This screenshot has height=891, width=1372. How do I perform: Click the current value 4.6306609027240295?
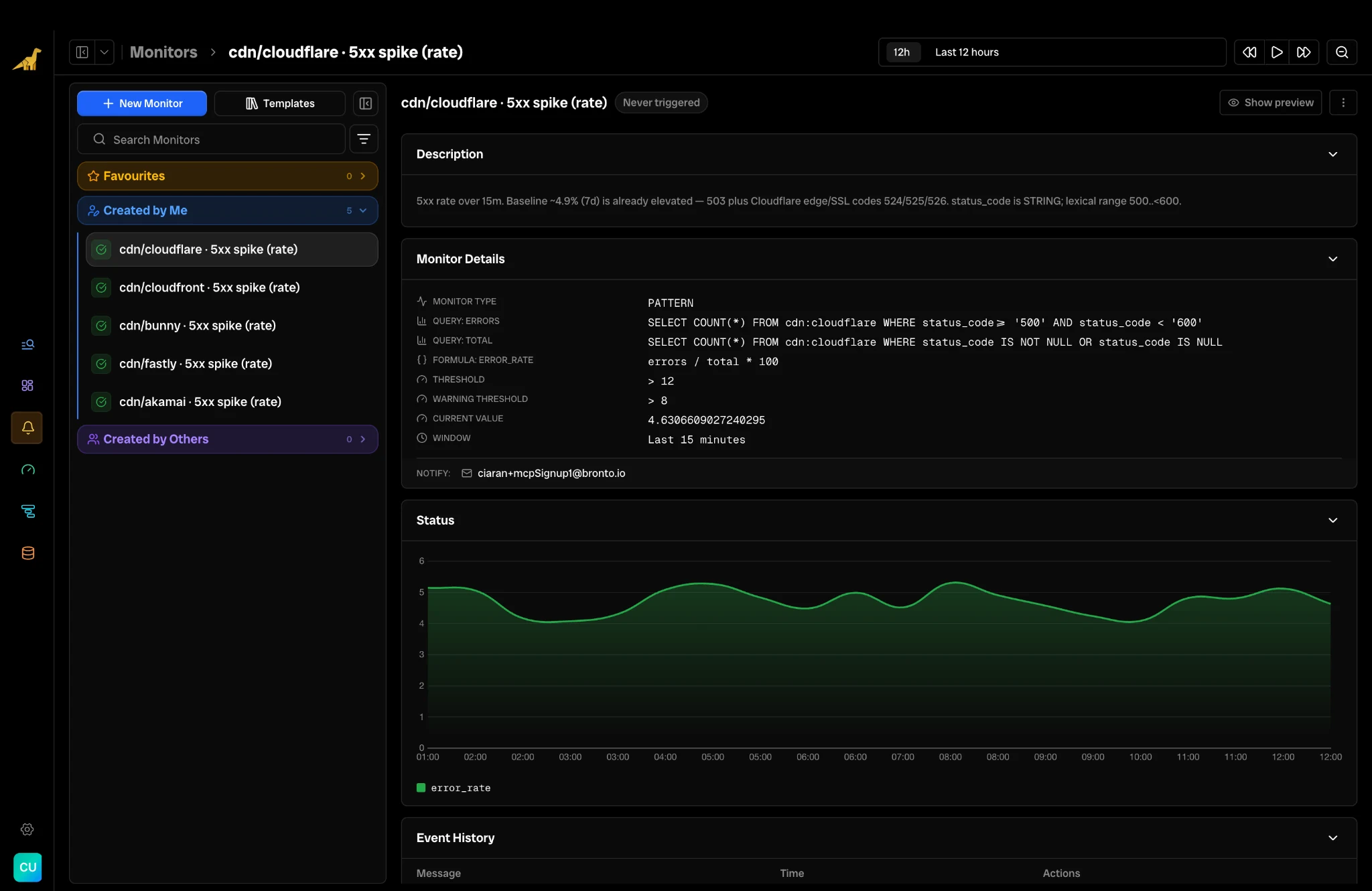706,420
